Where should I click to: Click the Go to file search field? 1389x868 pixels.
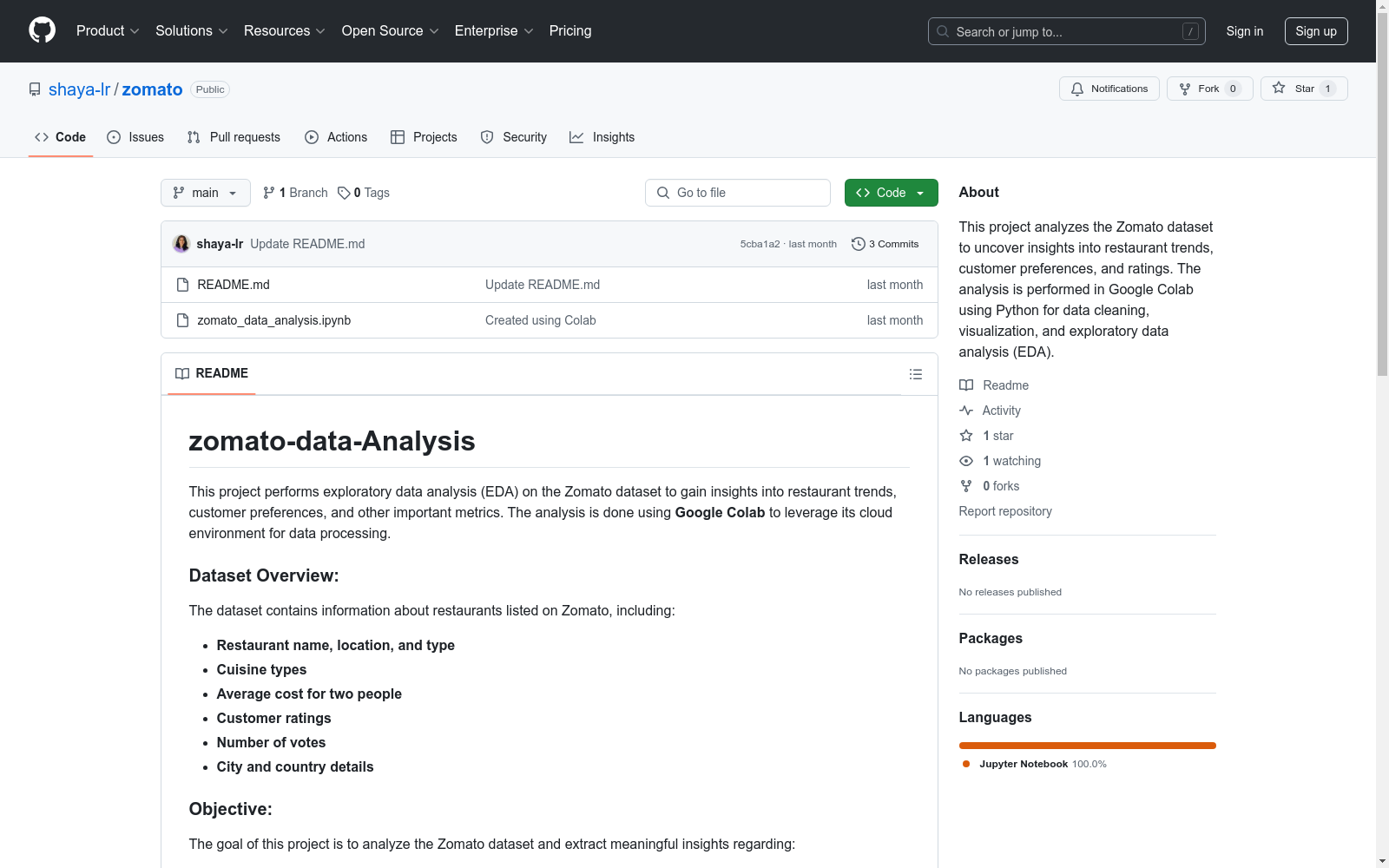click(738, 193)
